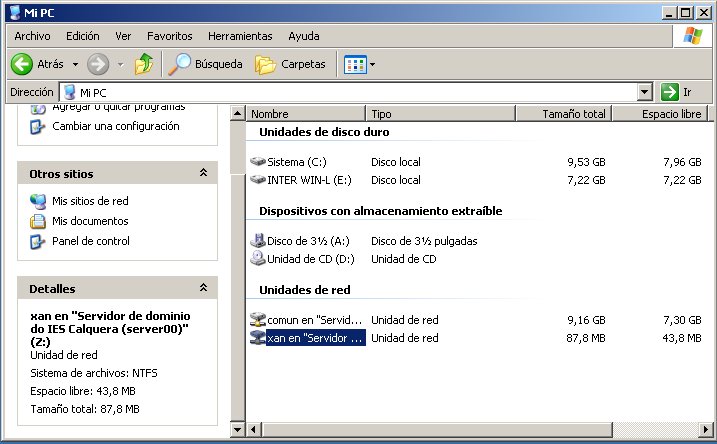The width and height of the screenshot is (717, 444).
Task: Click the Mis documentos icon
Action: pyautogui.click(x=38, y=221)
